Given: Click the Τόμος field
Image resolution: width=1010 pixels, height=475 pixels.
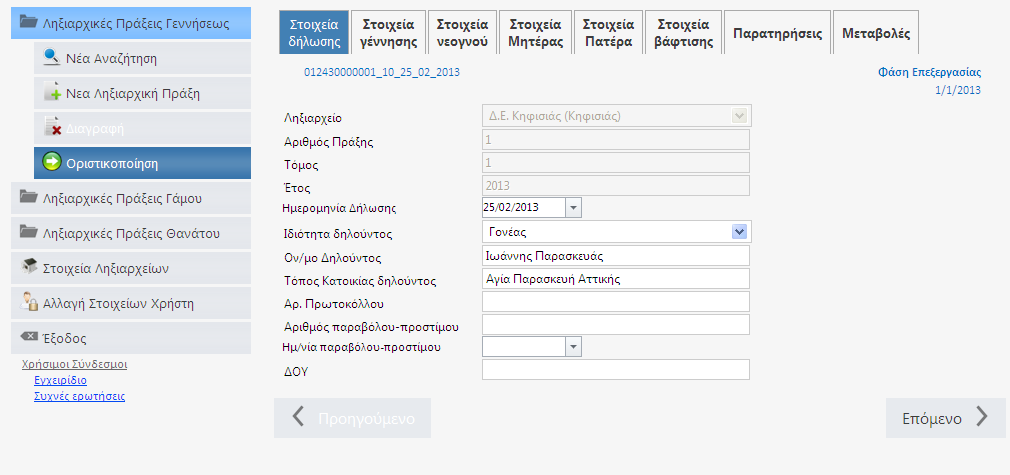Looking at the screenshot, I should point(616,162).
